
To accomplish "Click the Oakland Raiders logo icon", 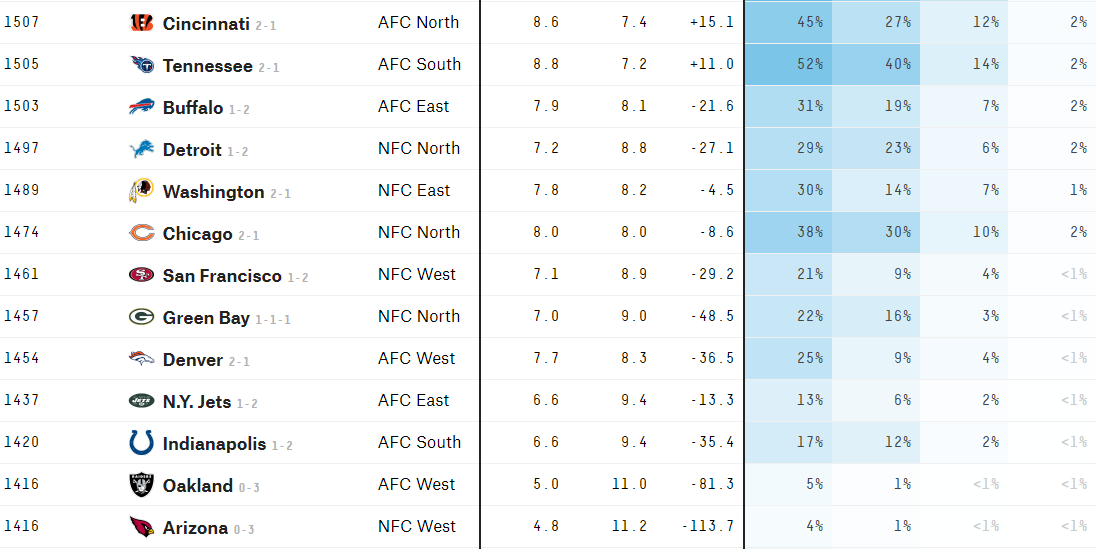I will pos(141,485).
